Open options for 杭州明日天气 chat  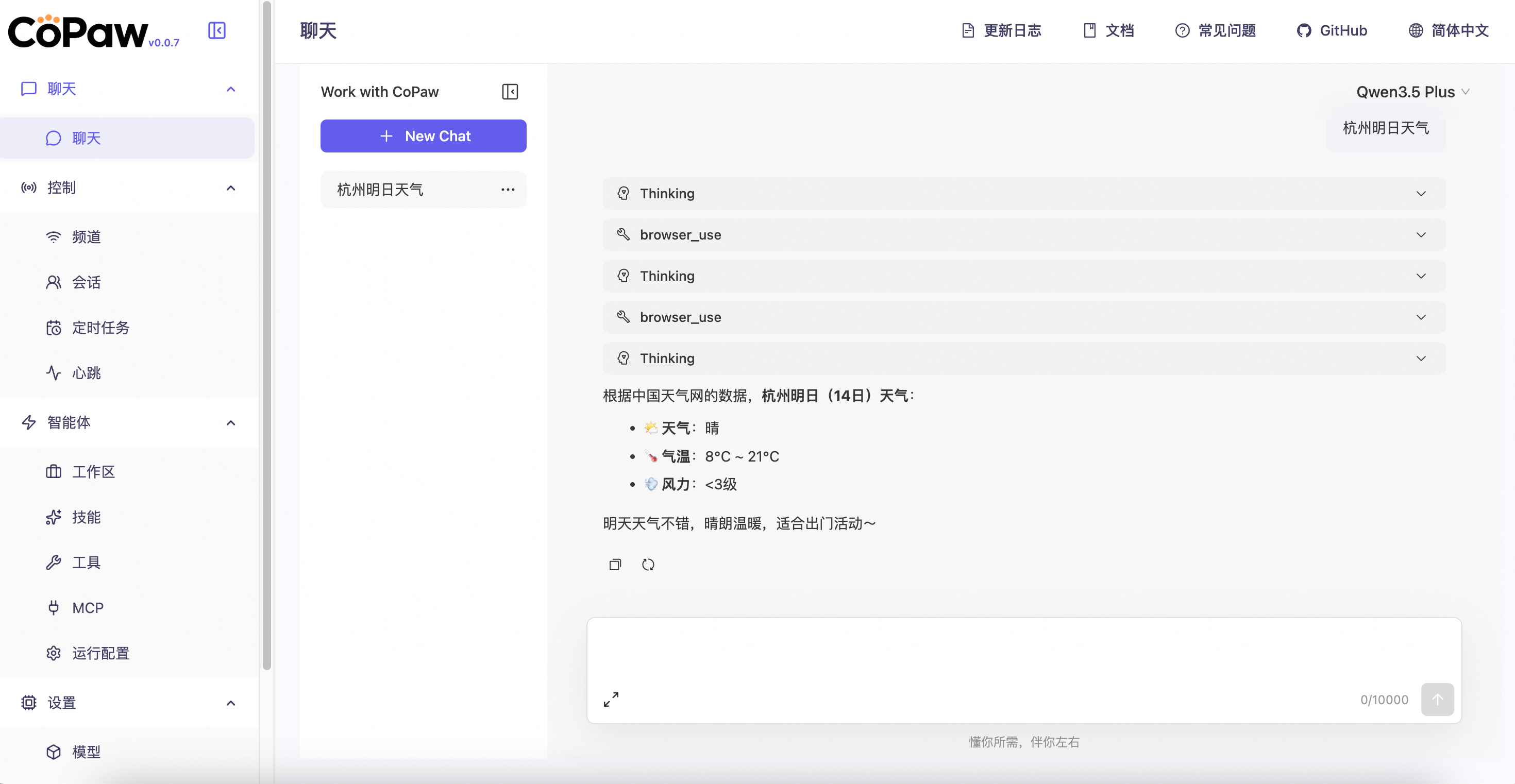coord(508,189)
